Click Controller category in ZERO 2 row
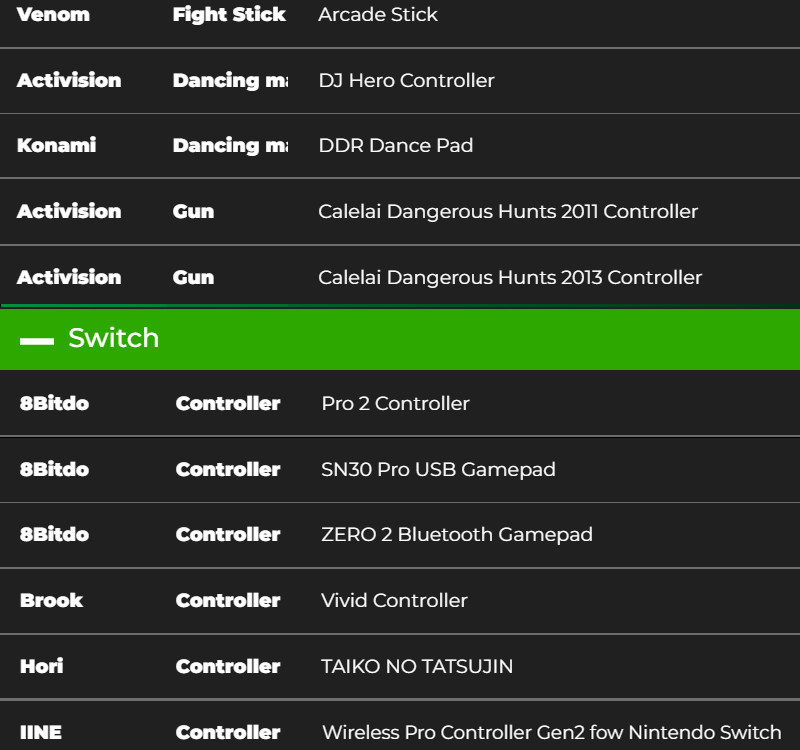This screenshot has height=750, width=800. [228, 534]
